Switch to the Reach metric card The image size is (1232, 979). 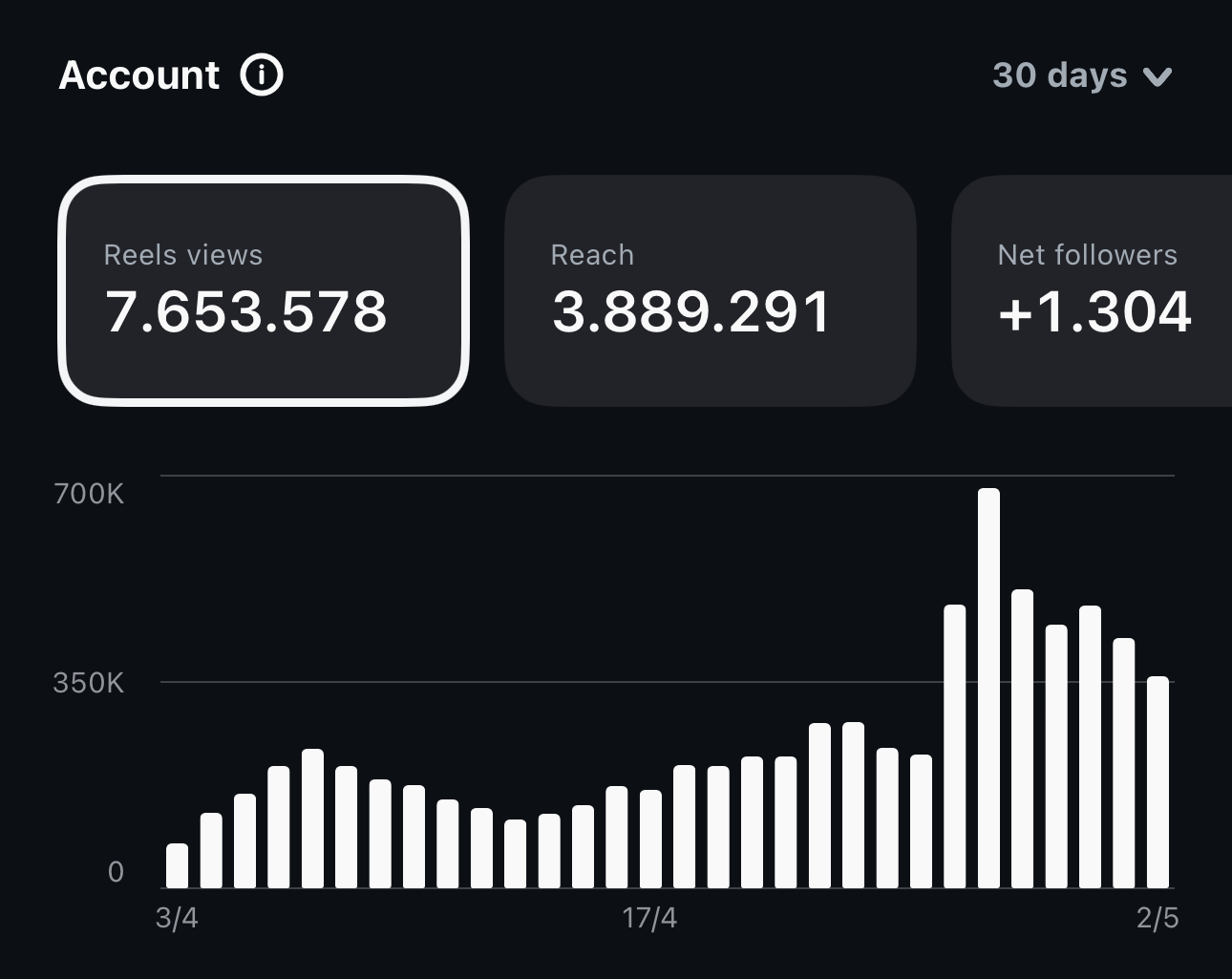click(x=710, y=290)
